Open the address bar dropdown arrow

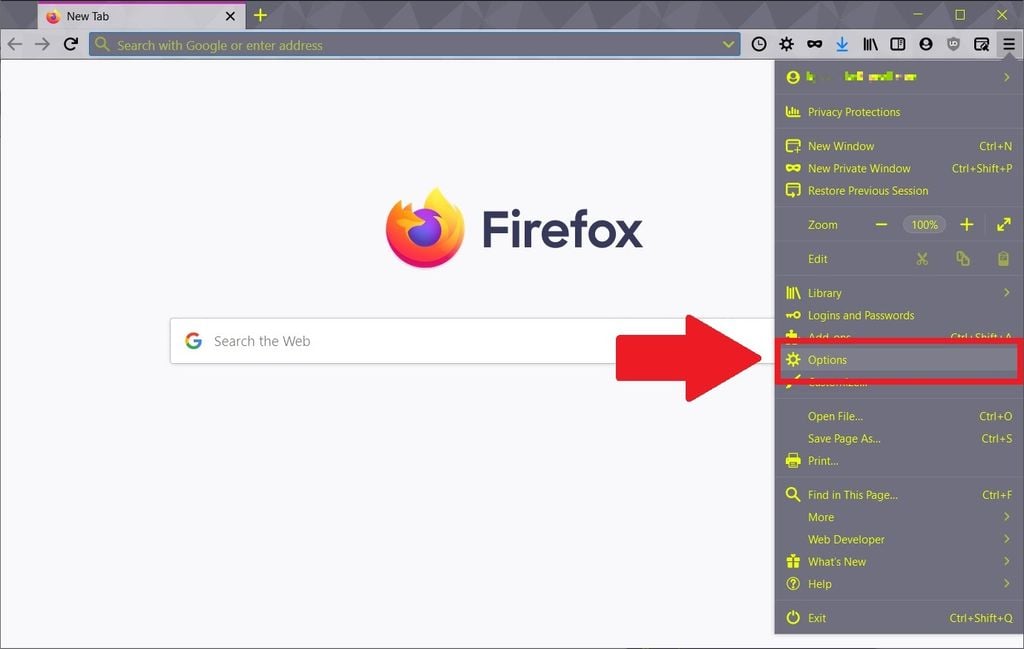pyautogui.click(x=728, y=45)
